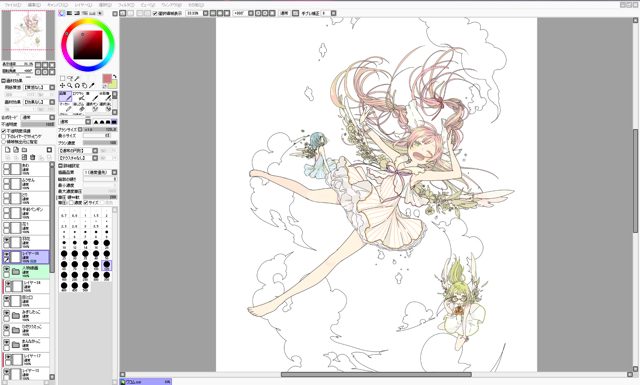Open the File menu
Image resolution: width=640 pixels, height=385 pixels.
13,5
